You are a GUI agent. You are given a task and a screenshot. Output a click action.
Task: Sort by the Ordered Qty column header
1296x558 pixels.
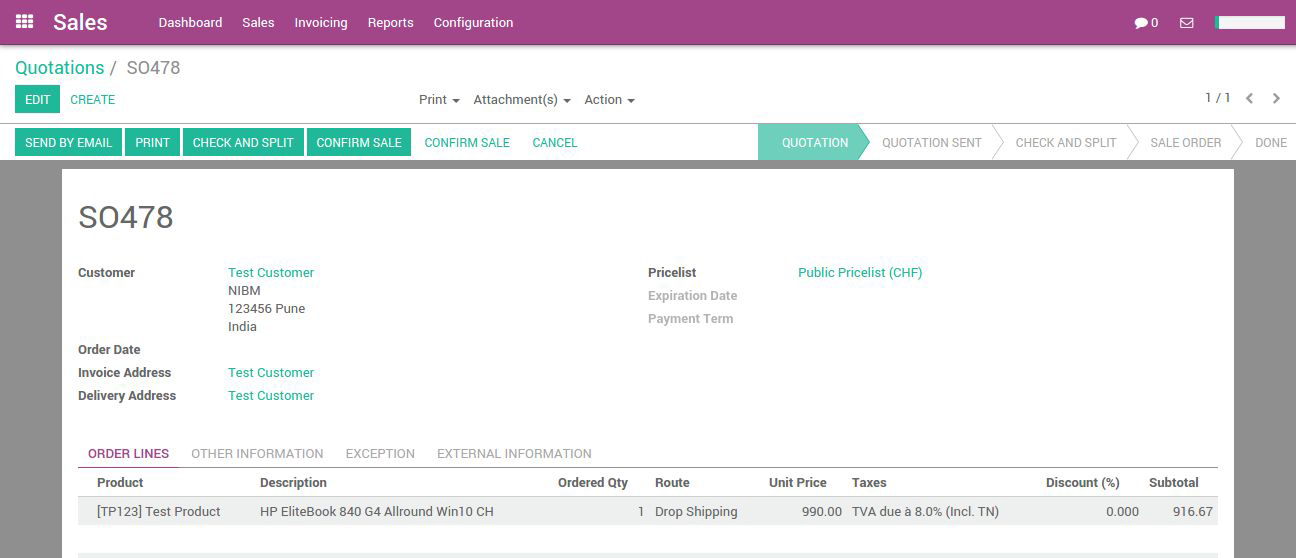tap(593, 482)
